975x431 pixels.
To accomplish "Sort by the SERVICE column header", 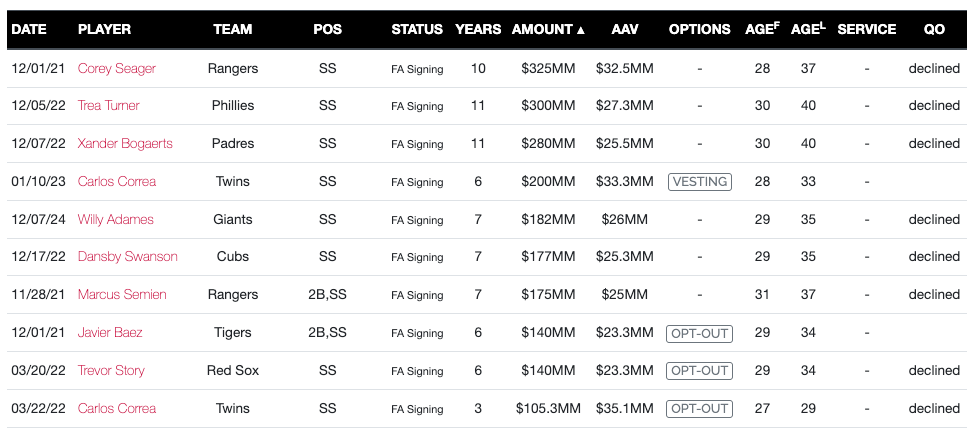I will pos(866,29).
